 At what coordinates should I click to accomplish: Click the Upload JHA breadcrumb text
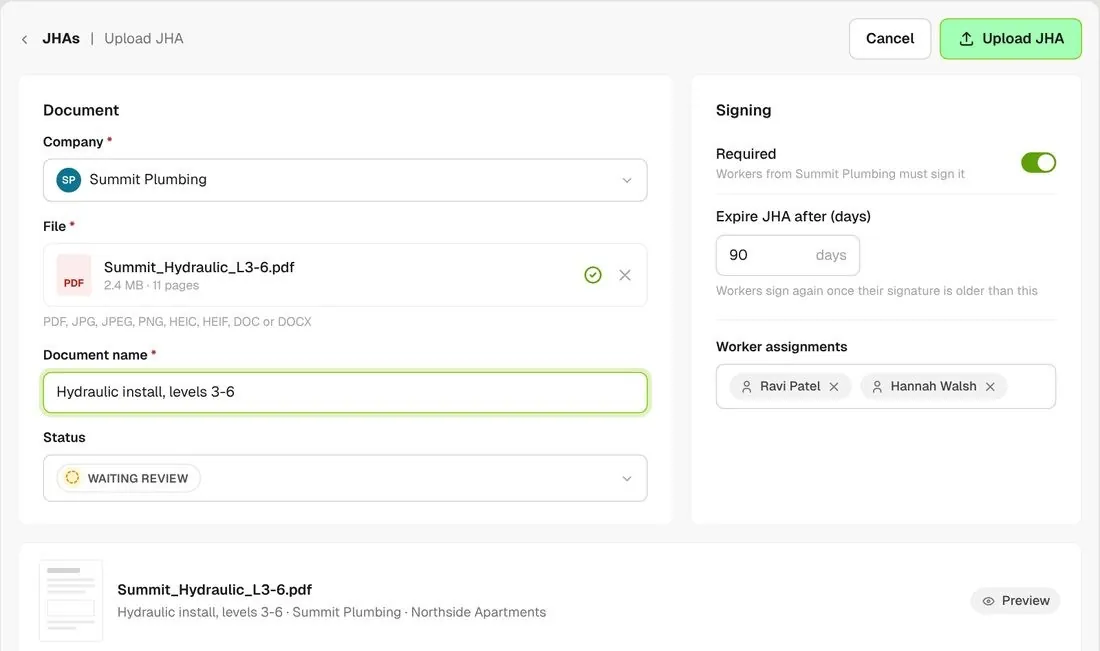point(144,39)
